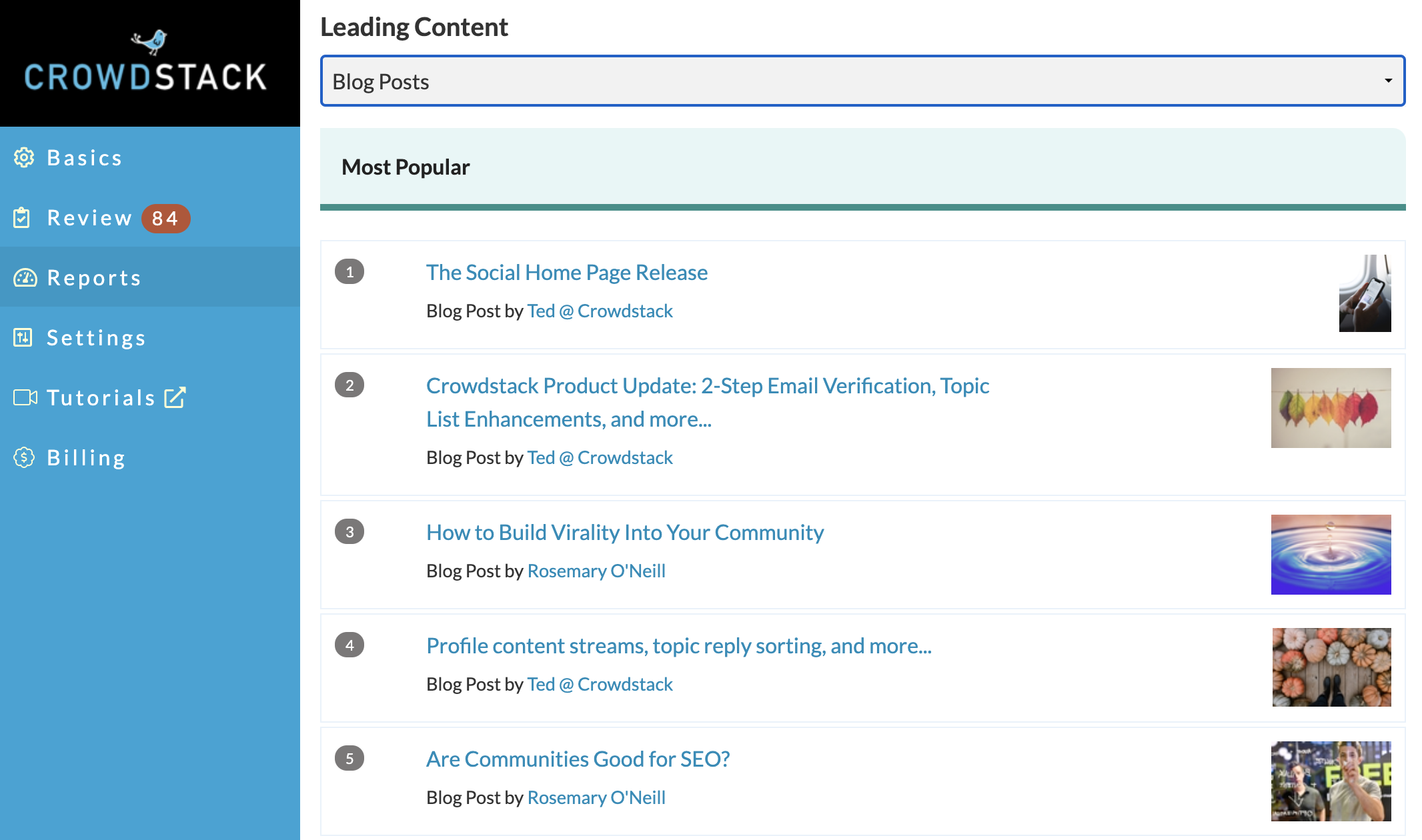Screen dimensions: 1422x840
Task: Click the Billing dollar badge icon
Action: tap(24, 457)
